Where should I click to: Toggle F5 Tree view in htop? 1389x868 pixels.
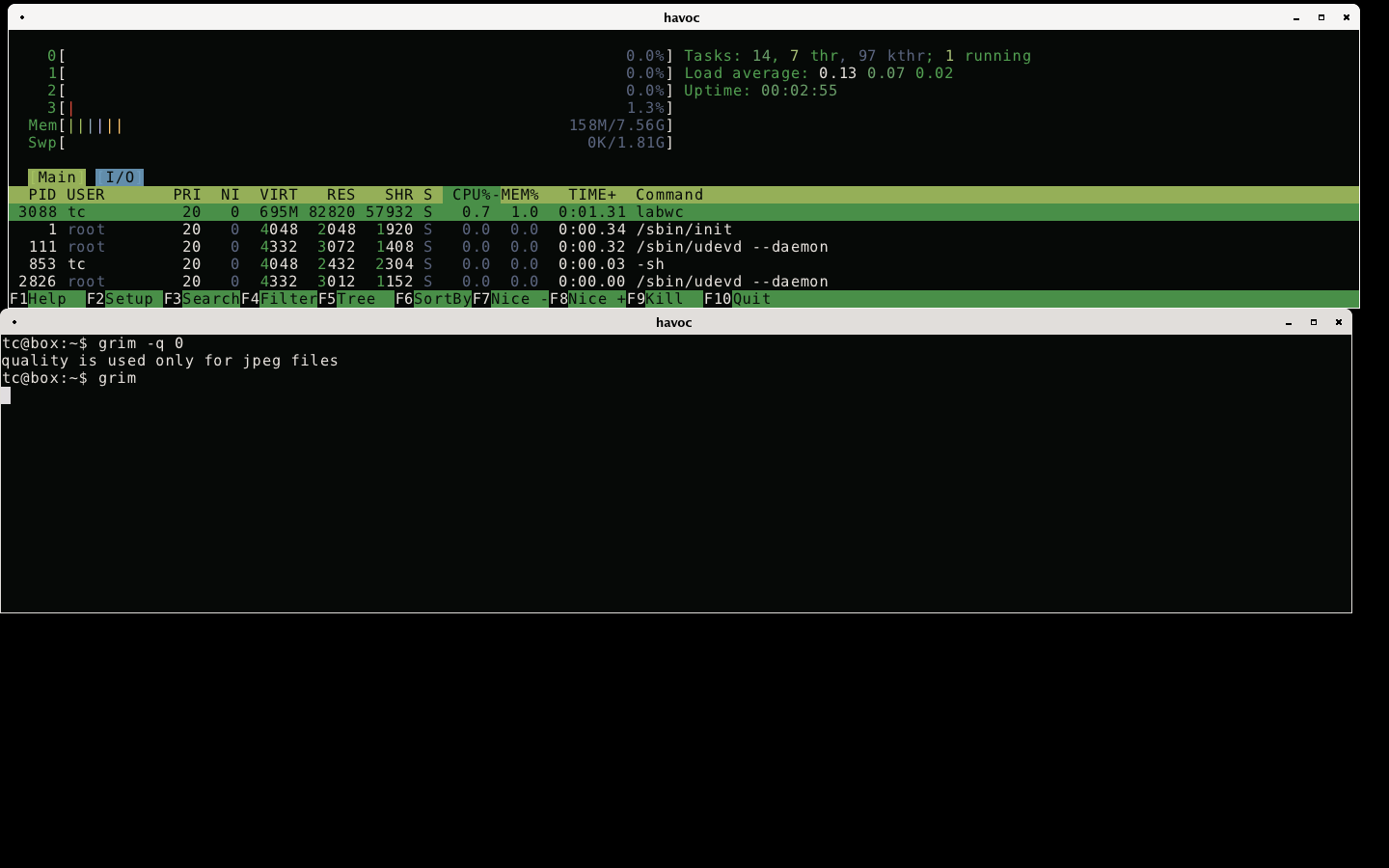click(356, 299)
